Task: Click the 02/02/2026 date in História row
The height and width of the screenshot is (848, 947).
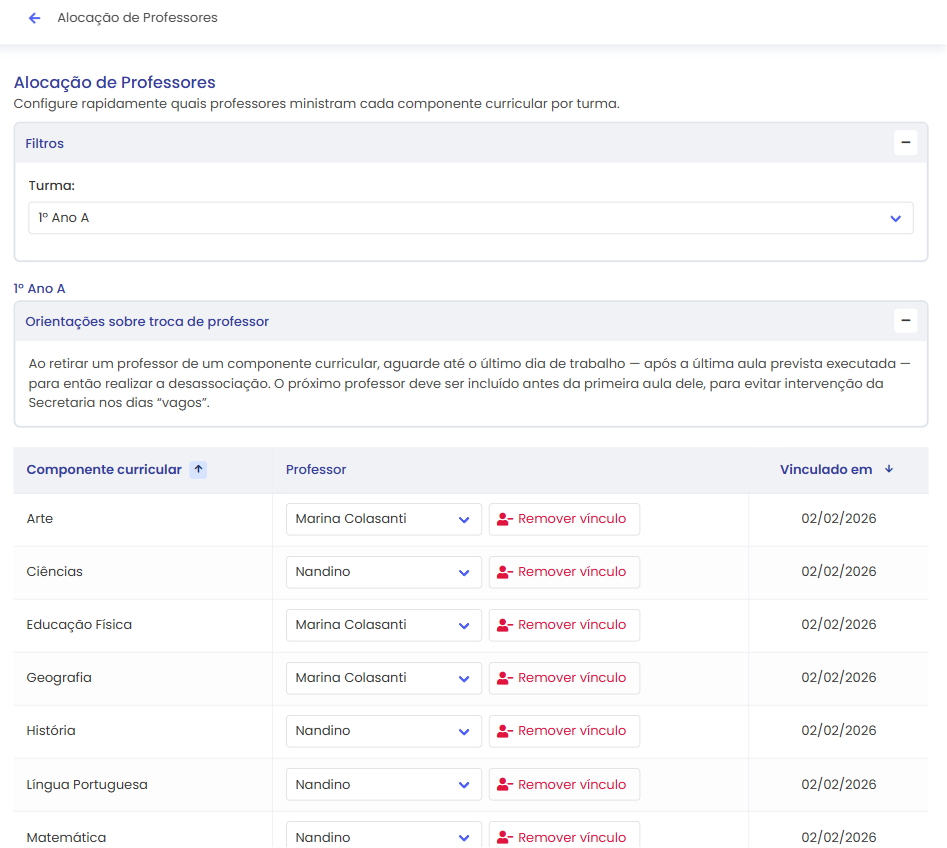Action: (838, 731)
